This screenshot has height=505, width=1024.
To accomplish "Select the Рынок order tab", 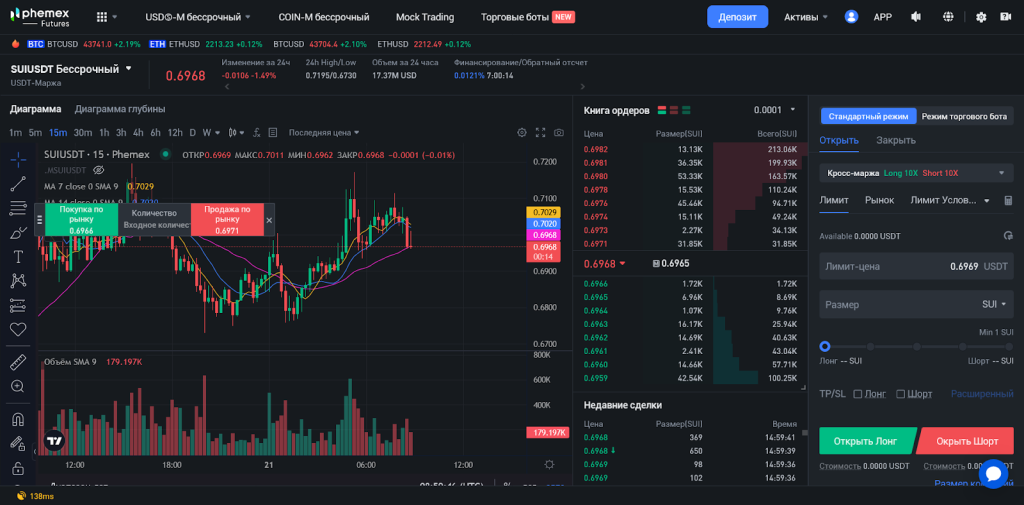I will click(880, 200).
